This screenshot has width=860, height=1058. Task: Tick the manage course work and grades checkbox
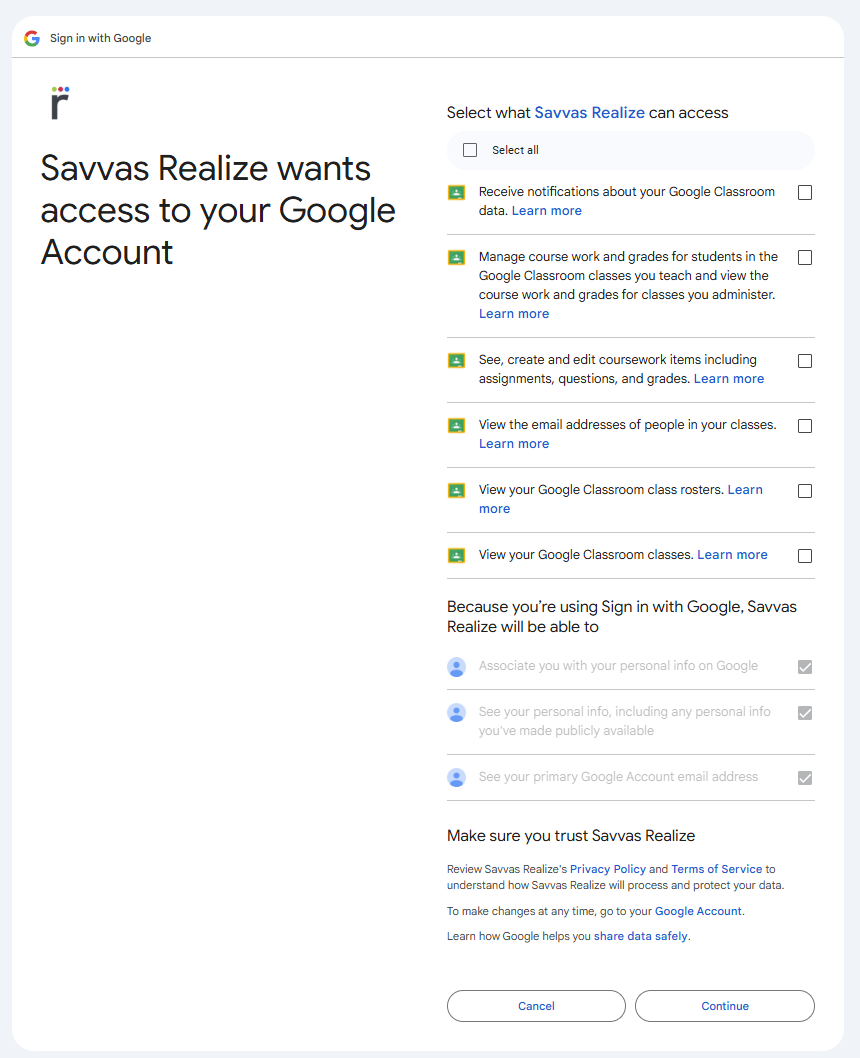point(805,258)
